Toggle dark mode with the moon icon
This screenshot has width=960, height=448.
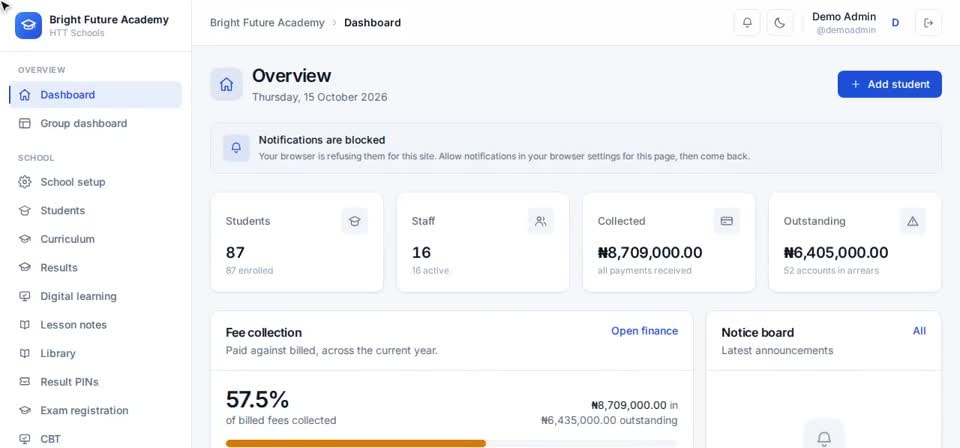coord(779,23)
